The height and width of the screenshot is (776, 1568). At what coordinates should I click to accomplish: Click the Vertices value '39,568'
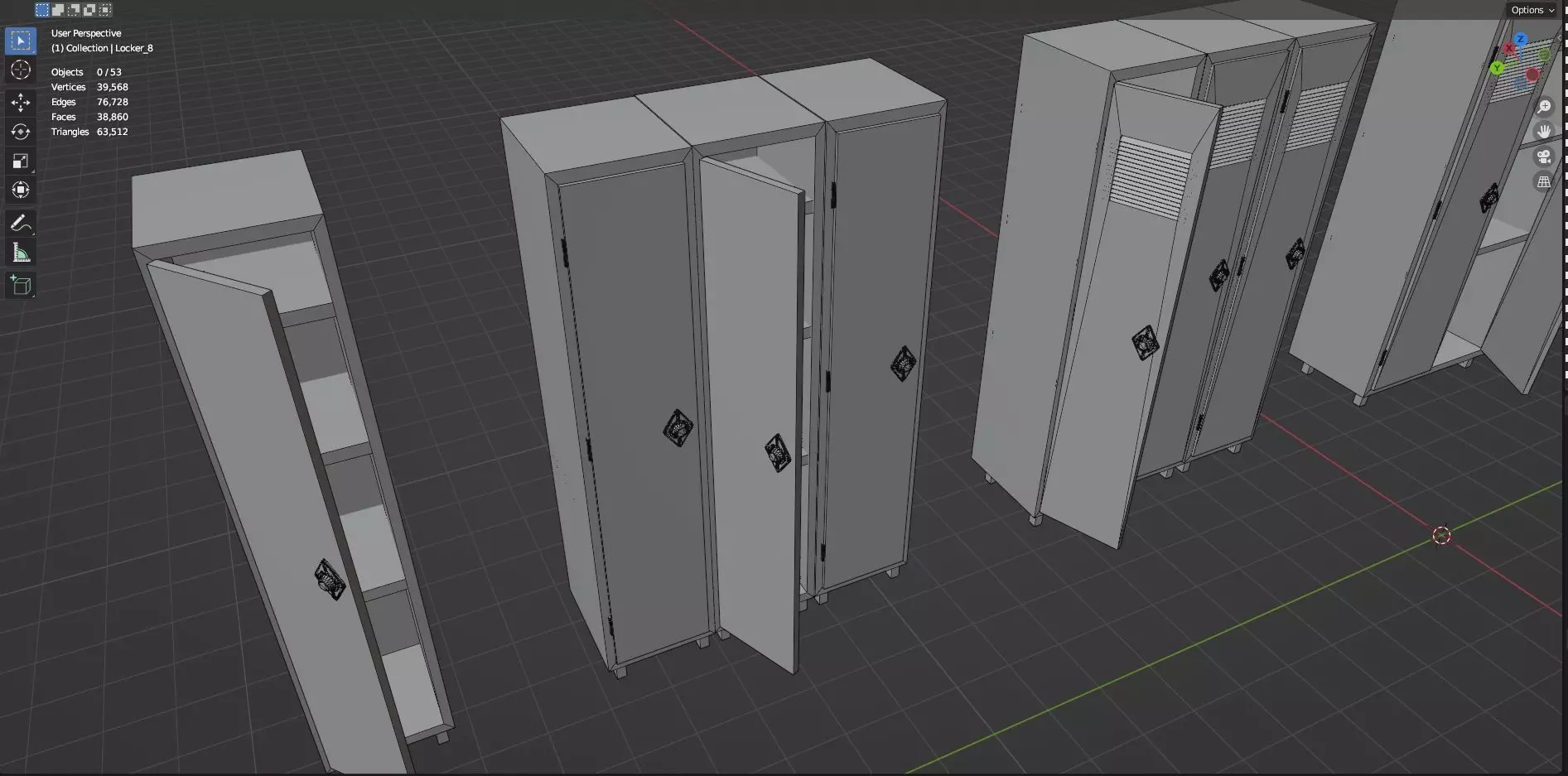coord(113,87)
